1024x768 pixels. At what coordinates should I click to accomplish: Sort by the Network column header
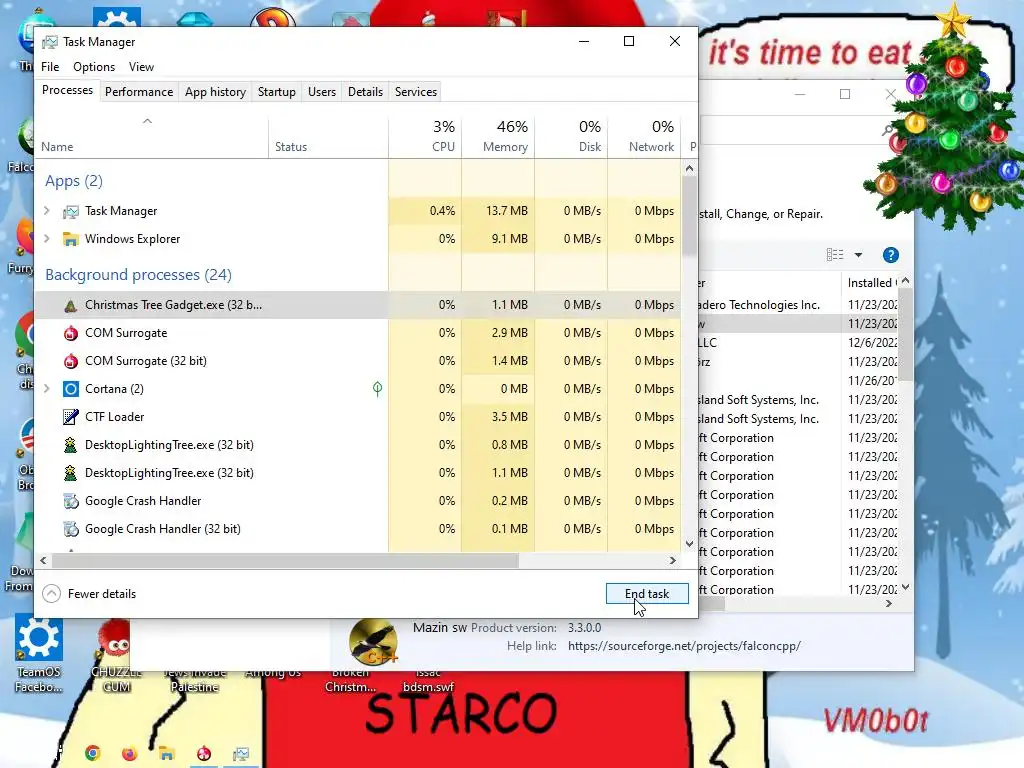coord(645,136)
